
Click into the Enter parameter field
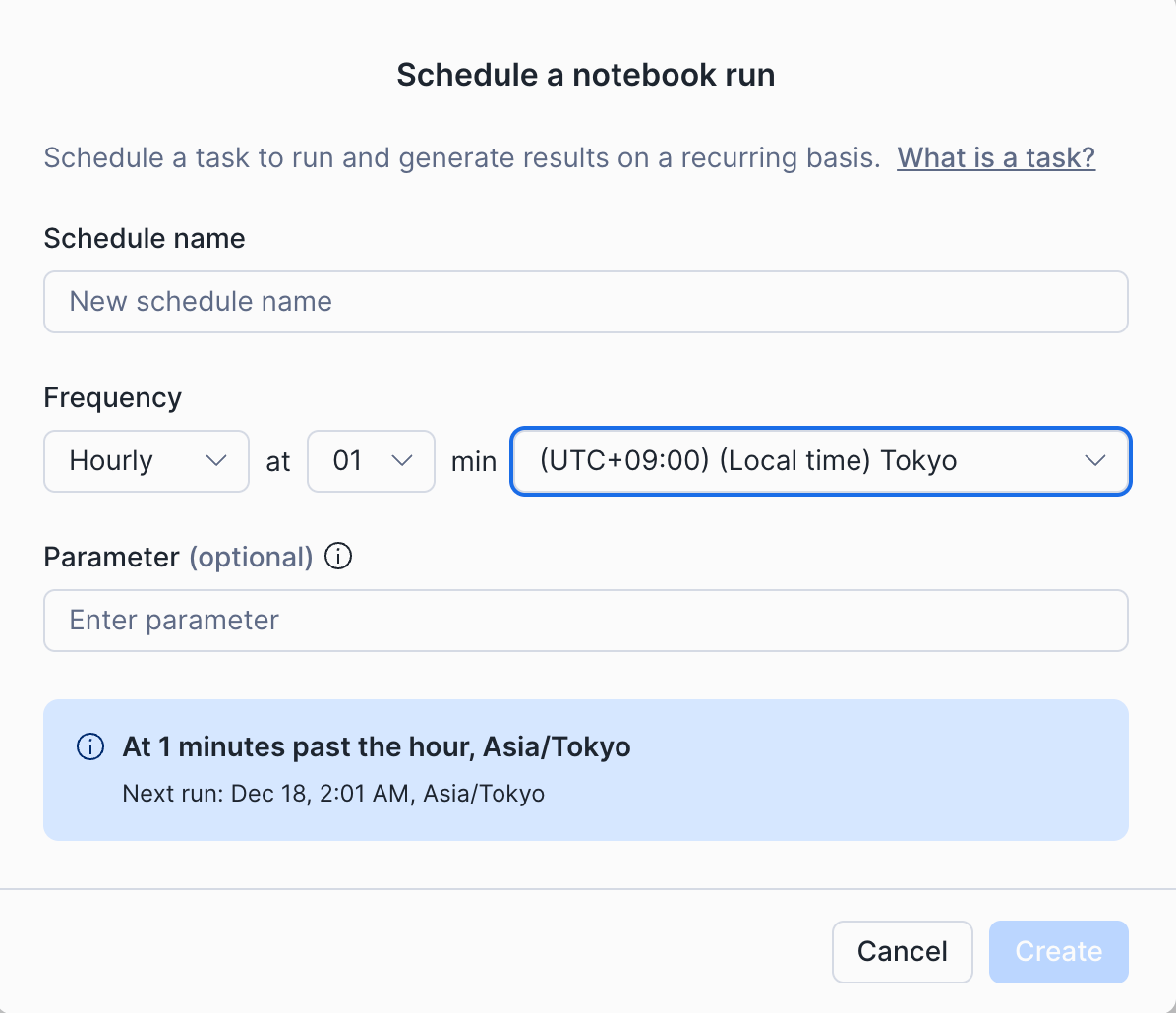click(x=585, y=621)
